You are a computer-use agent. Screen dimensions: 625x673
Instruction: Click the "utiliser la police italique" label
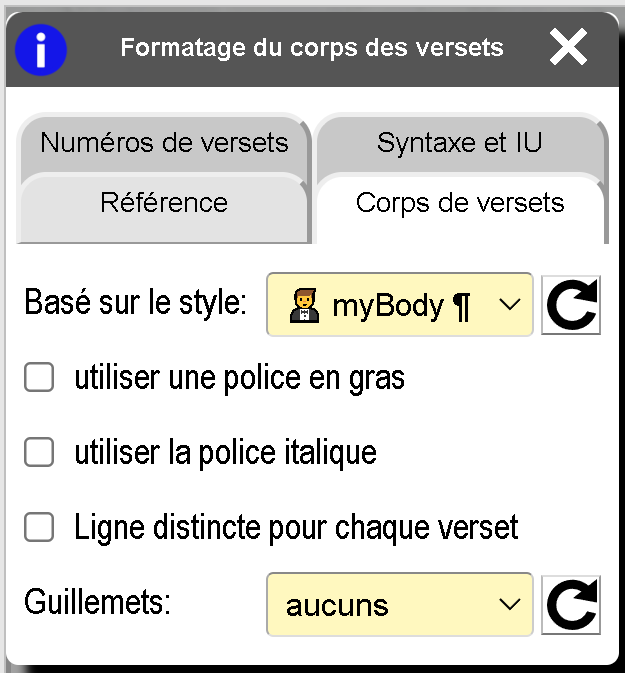coord(225,453)
